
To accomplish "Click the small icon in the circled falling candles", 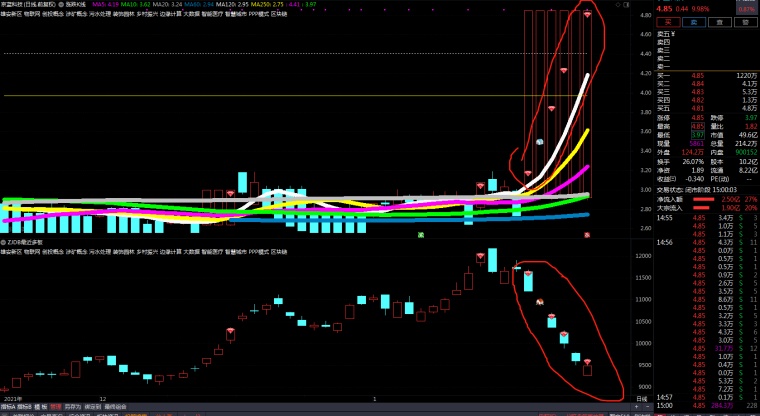I will tap(540, 300).
